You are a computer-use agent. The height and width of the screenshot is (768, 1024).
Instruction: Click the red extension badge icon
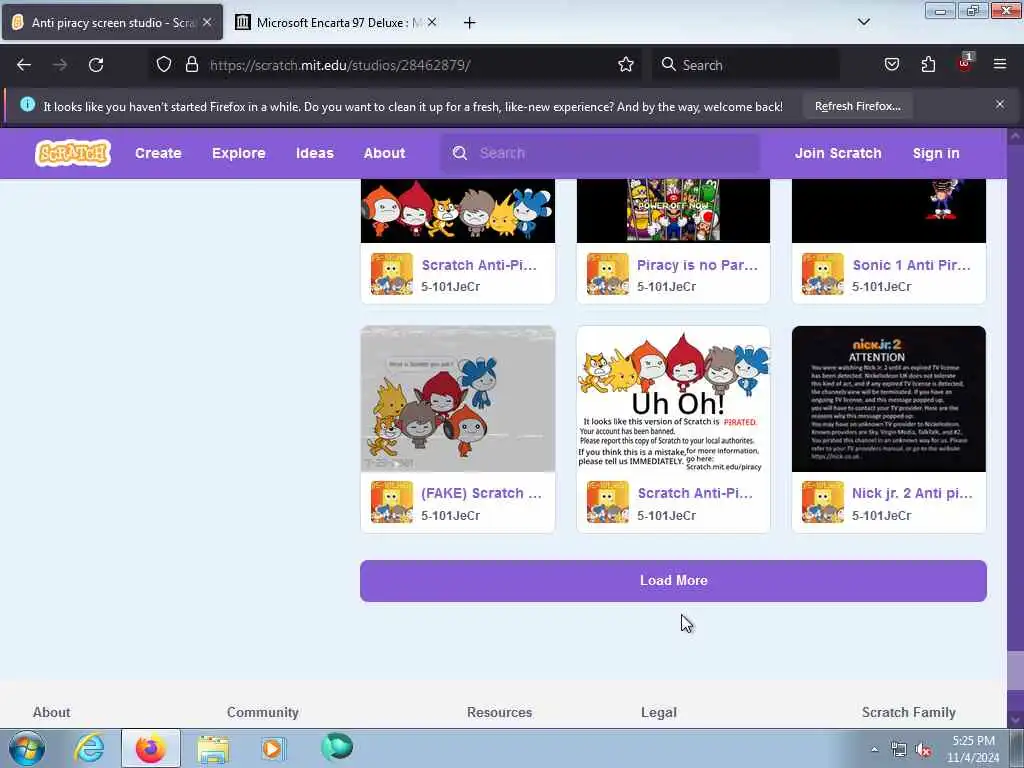pos(965,63)
